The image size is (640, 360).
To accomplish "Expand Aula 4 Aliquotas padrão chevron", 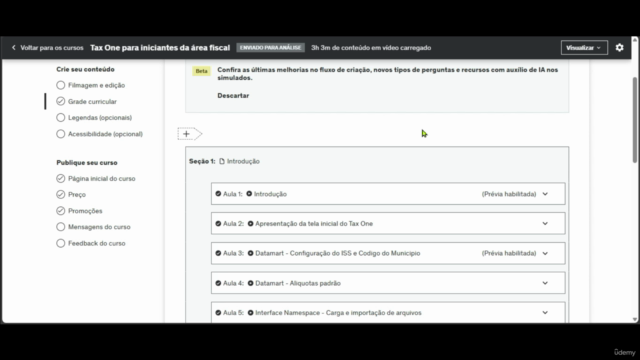I will [545, 283].
